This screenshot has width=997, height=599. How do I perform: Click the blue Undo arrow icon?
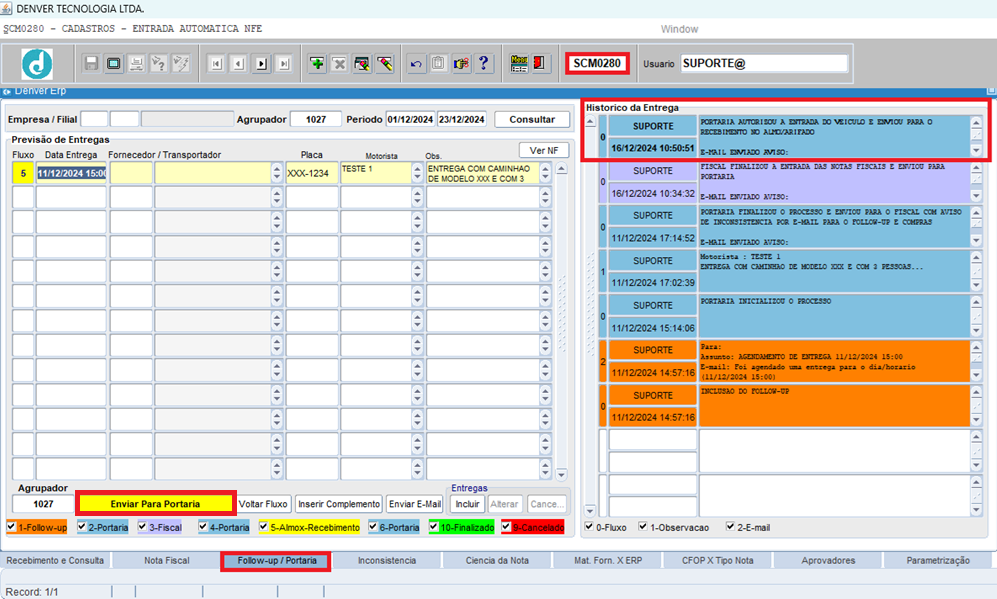pyautogui.click(x=416, y=64)
